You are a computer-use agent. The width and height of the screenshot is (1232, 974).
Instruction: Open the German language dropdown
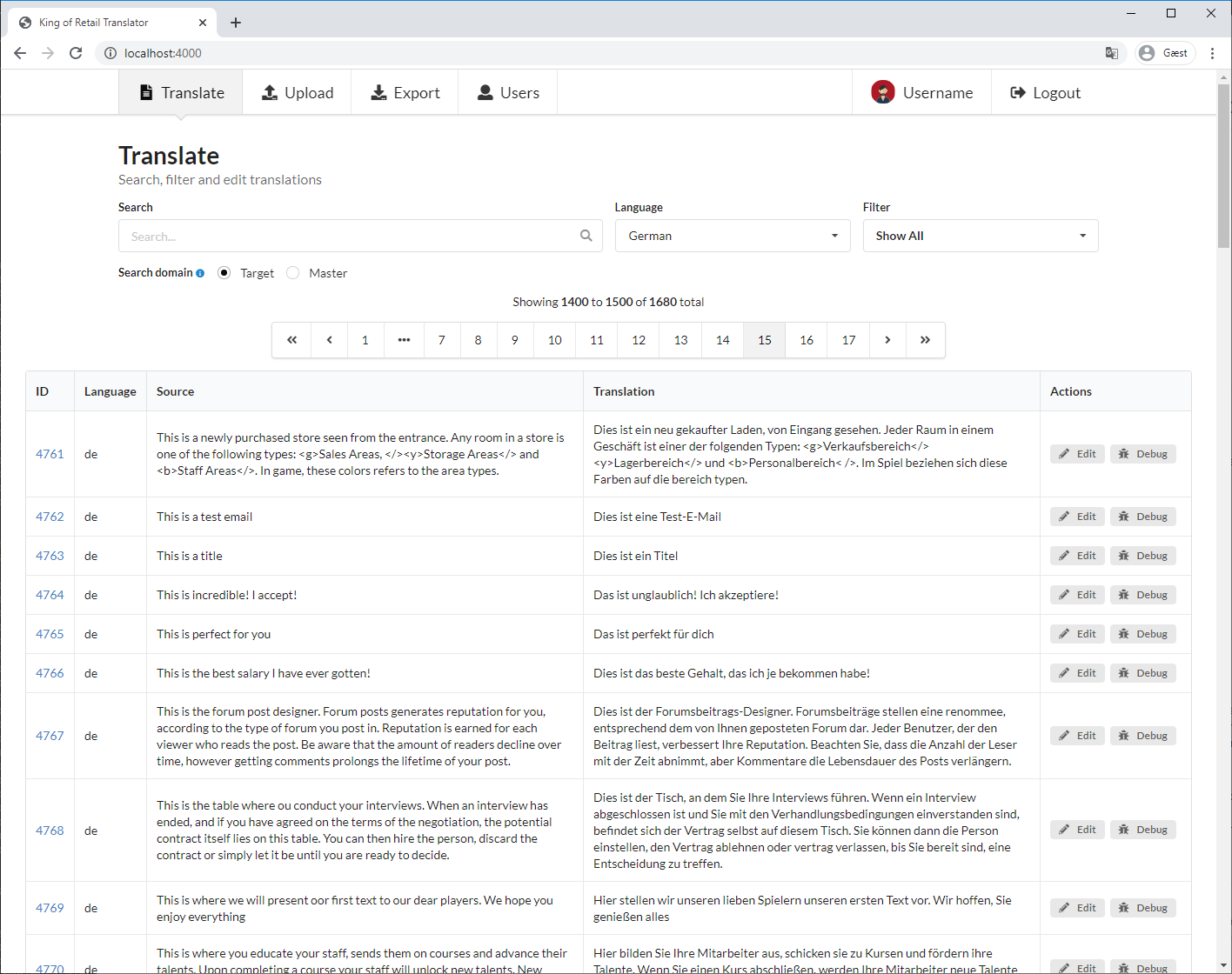coord(733,236)
